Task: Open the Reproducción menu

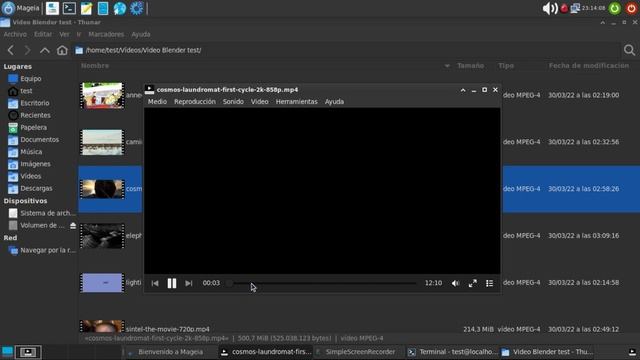Action: (x=195, y=102)
